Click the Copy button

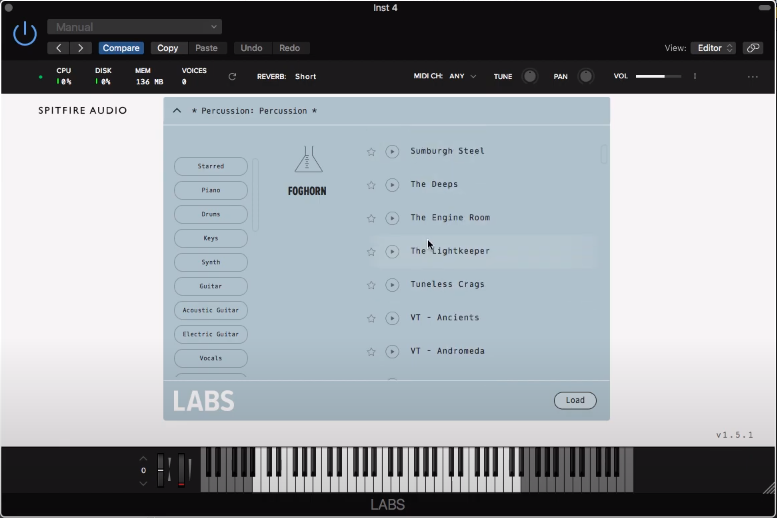[x=167, y=48]
